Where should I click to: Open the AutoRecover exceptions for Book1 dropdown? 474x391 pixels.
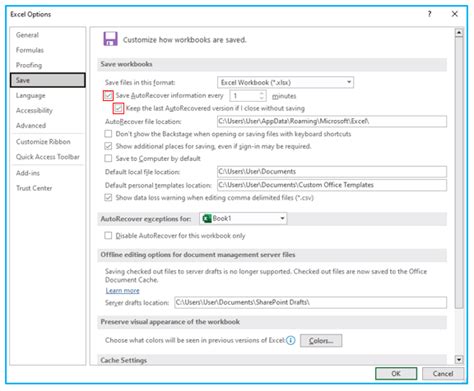pyautogui.click(x=243, y=218)
